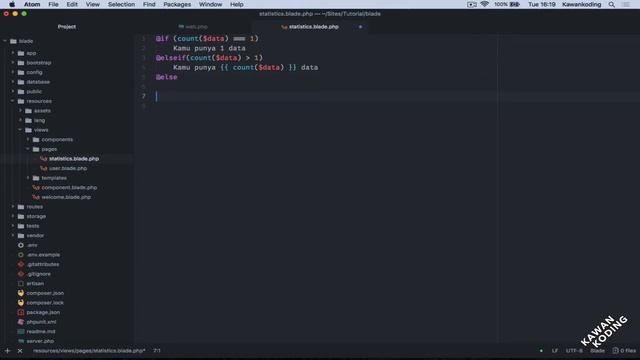Open the View menu

[93, 4]
